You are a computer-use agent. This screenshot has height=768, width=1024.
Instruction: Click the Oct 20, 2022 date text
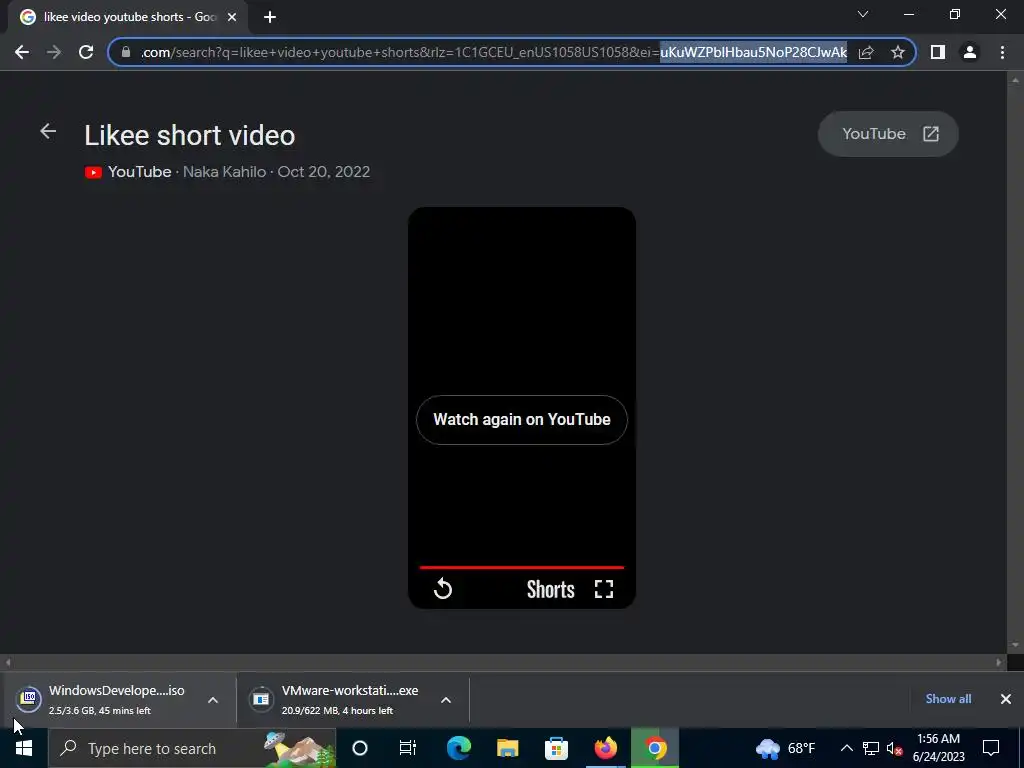(x=324, y=172)
